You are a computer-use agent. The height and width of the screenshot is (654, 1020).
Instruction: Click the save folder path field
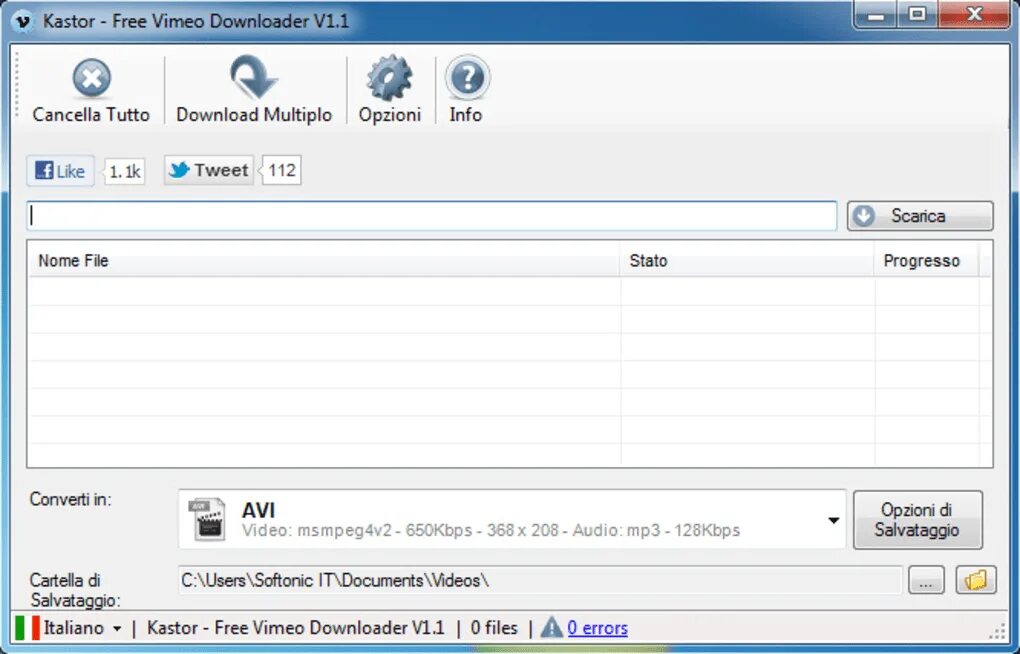click(x=540, y=580)
